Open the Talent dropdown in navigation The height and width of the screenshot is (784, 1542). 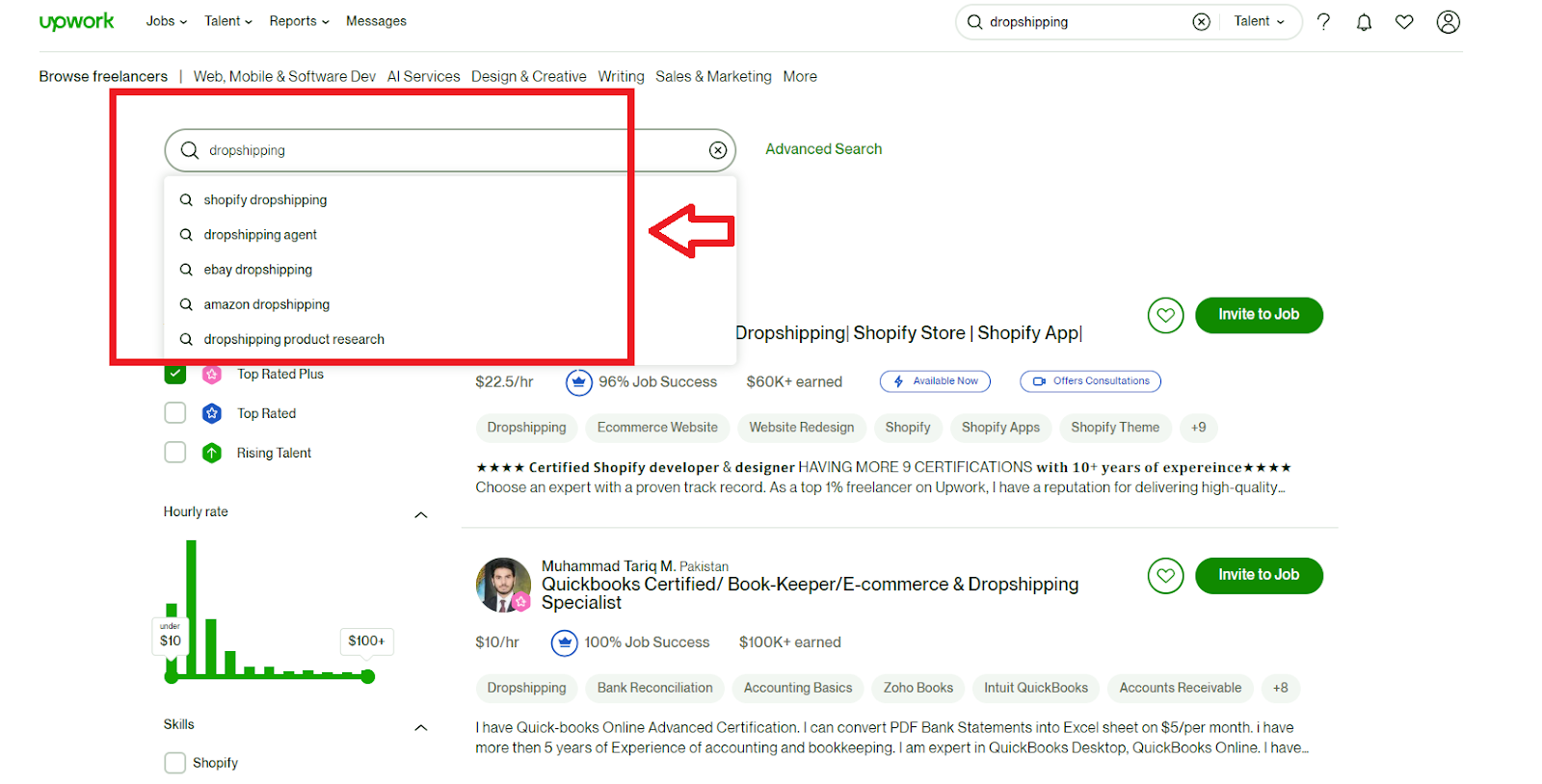(x=227, y=21)
